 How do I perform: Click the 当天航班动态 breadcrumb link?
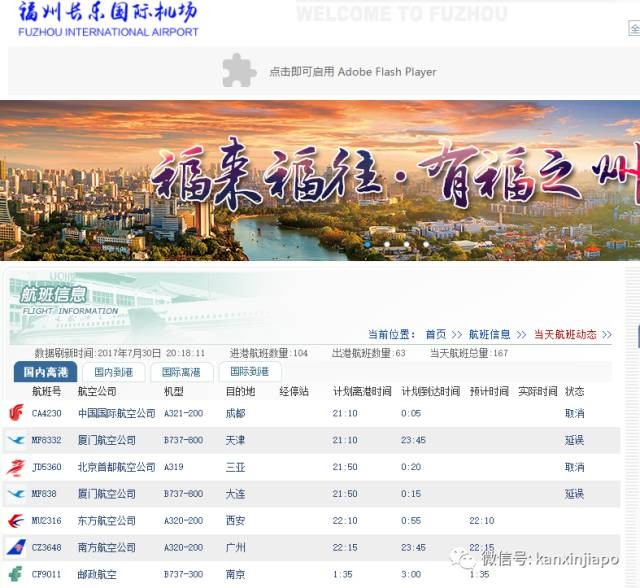(x=565, y=334)
